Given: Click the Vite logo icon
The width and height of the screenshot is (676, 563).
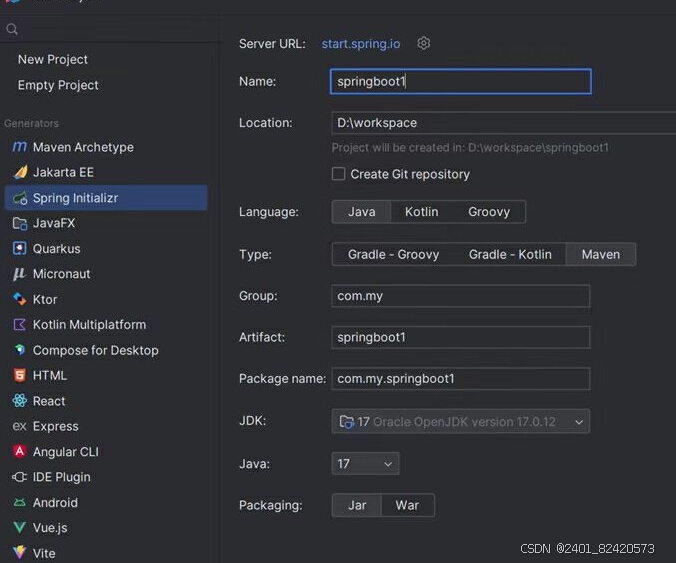Looking at the screenshot, I should tap(19, 552).
